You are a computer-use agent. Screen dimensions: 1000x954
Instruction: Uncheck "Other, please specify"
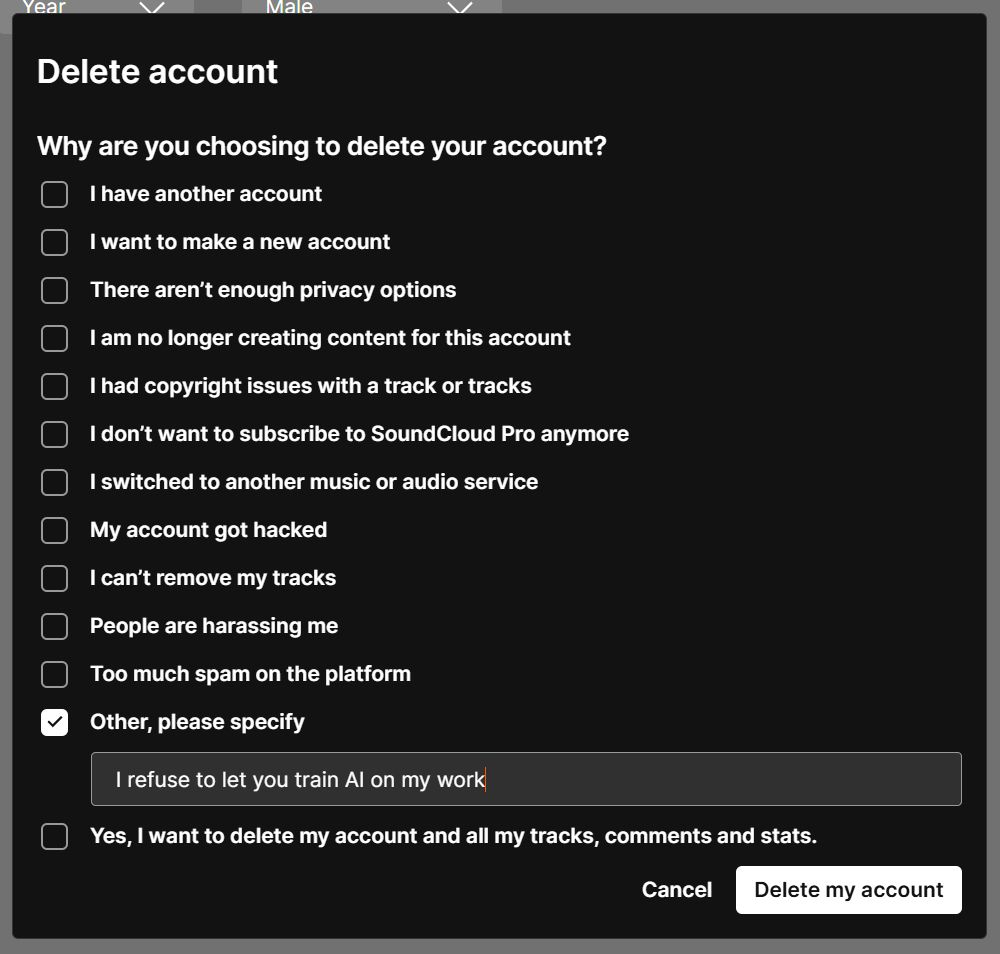pyautogui.click(x=54, y=722)
